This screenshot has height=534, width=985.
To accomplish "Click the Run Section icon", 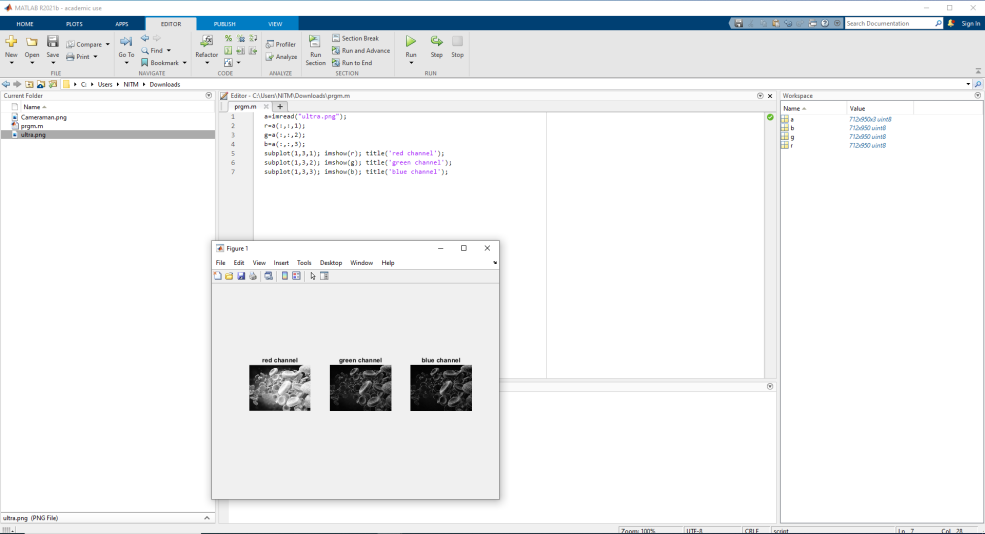I will point(315,42).
